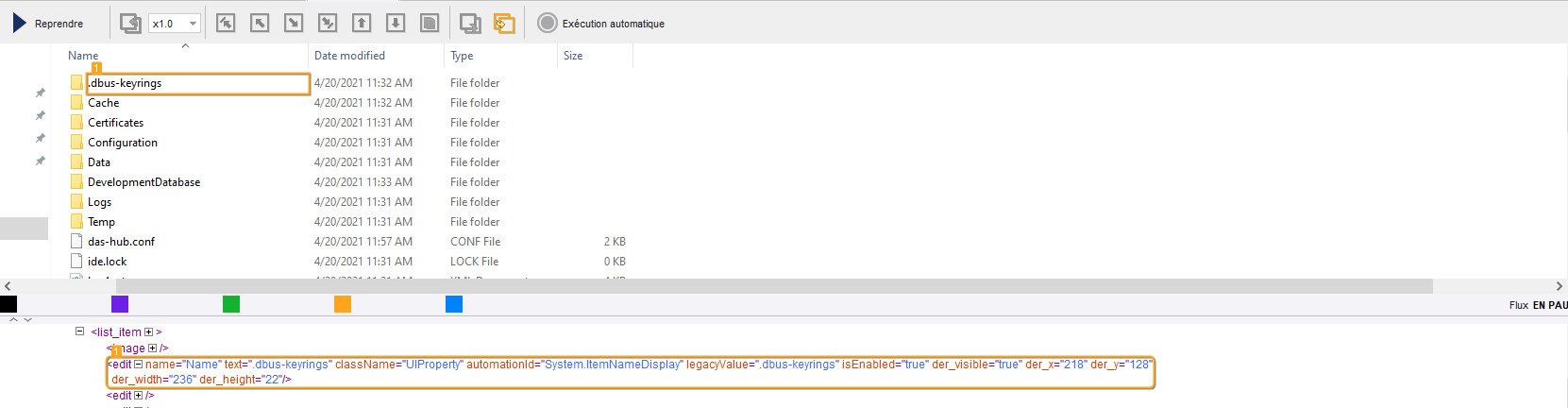The image size is (1568, 408).
Task: Select the das-hub.conf file
Action: [x=121, y=242]
